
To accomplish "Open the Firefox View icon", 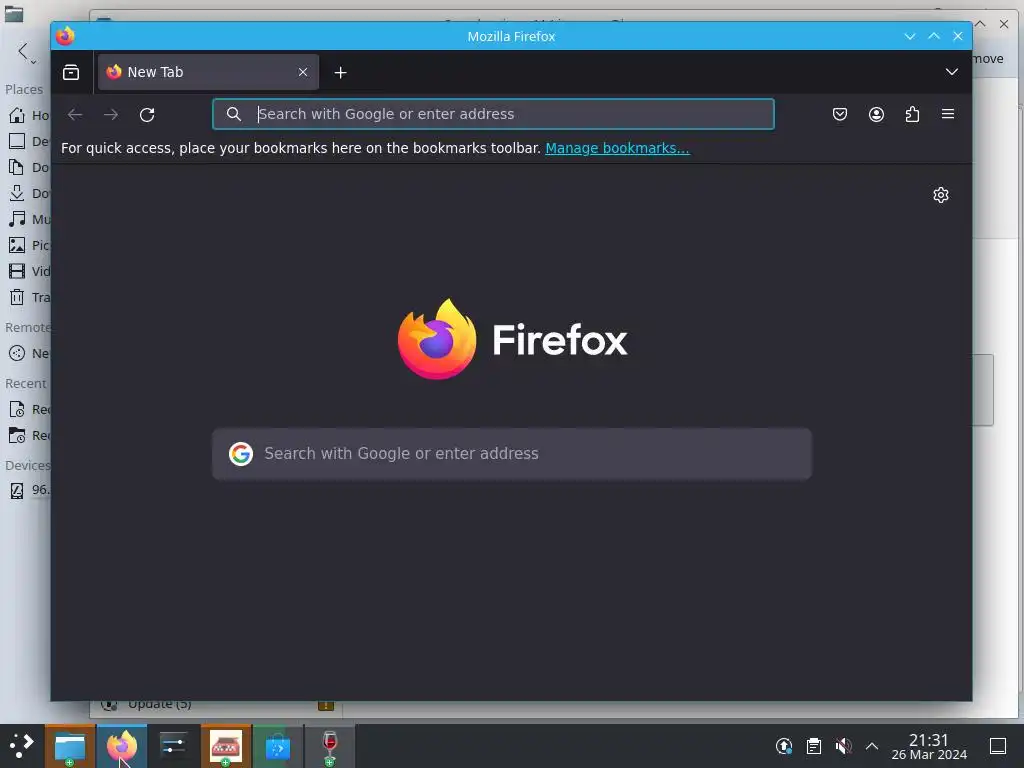I will [71, 72].
